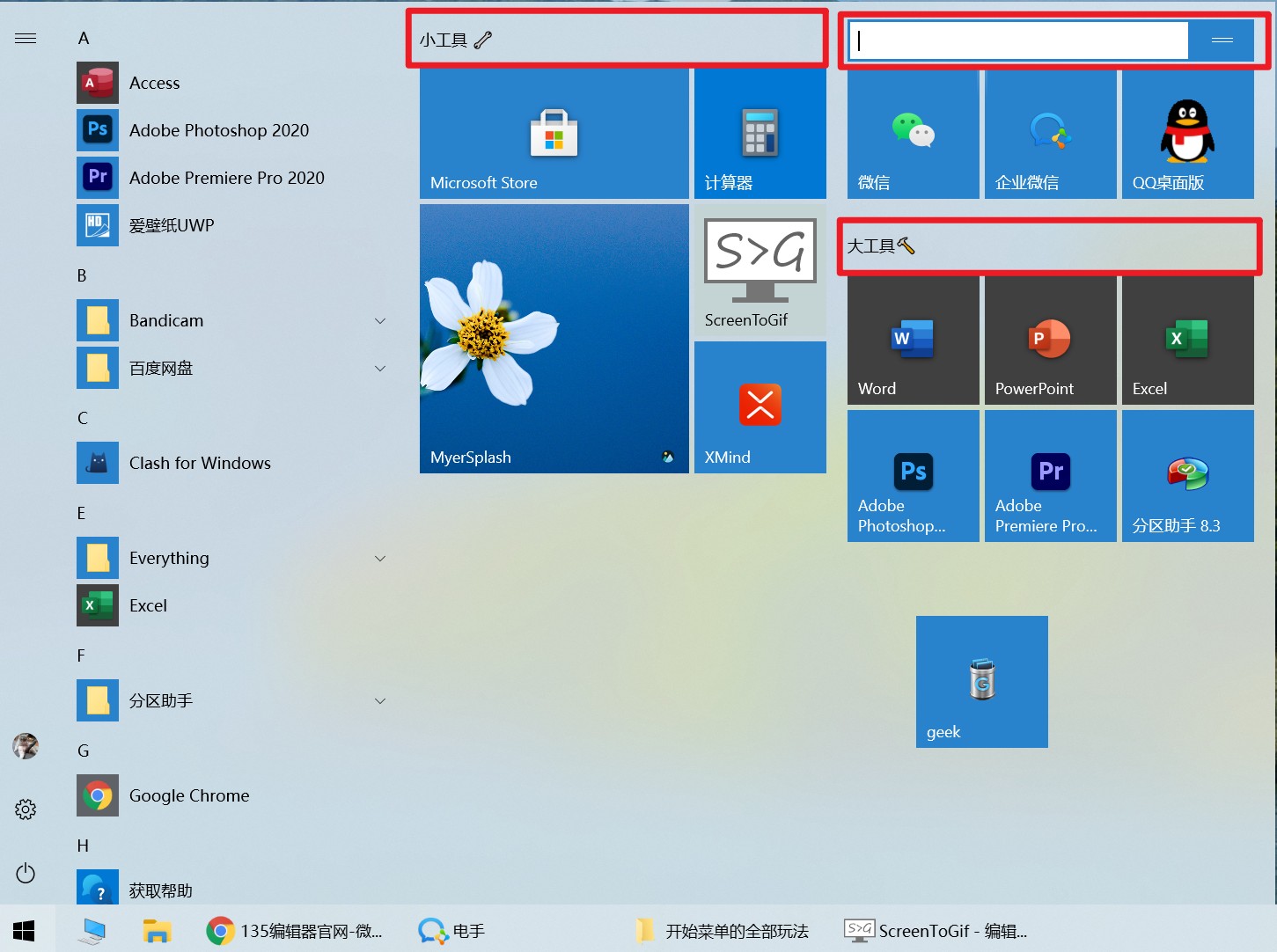Open File Explorer from the taskbar
This screenshot has width=1277, height=952.
coord(157,930)
